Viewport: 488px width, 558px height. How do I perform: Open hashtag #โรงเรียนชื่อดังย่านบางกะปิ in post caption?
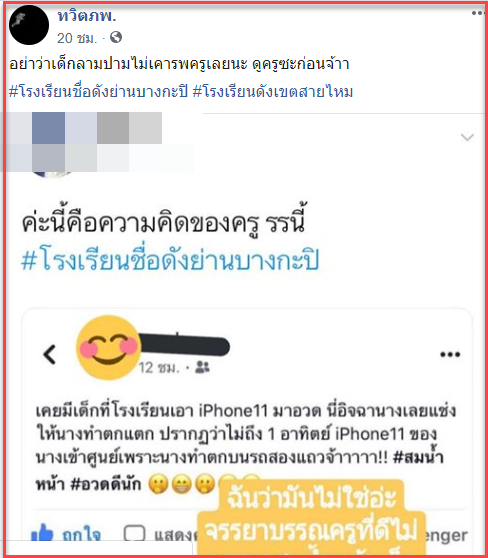(x=98, y=92)
